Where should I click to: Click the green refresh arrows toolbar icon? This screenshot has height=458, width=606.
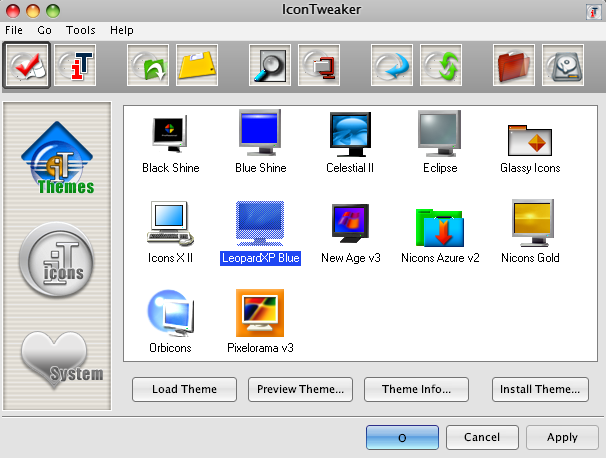441,65
